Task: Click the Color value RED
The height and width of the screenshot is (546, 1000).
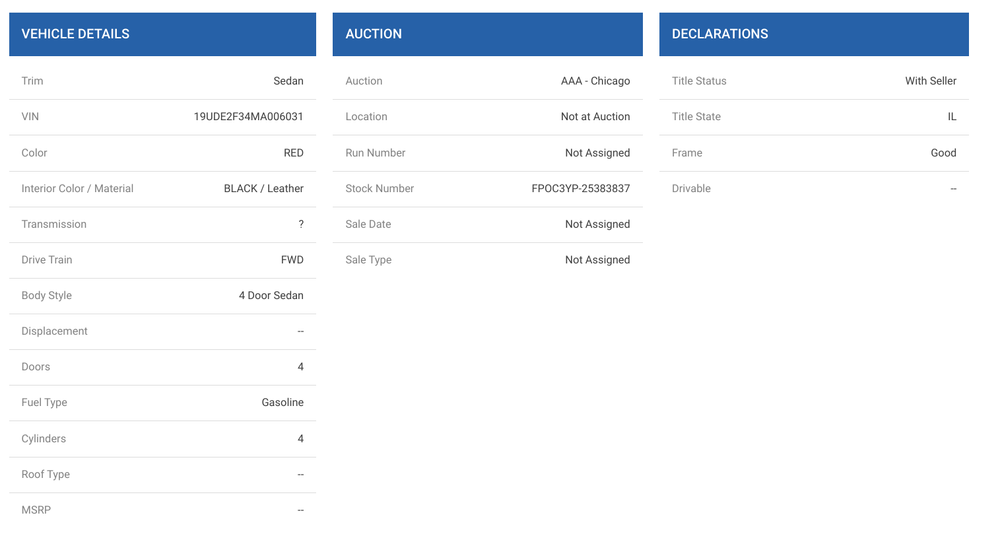Action: tap(293, 153)
